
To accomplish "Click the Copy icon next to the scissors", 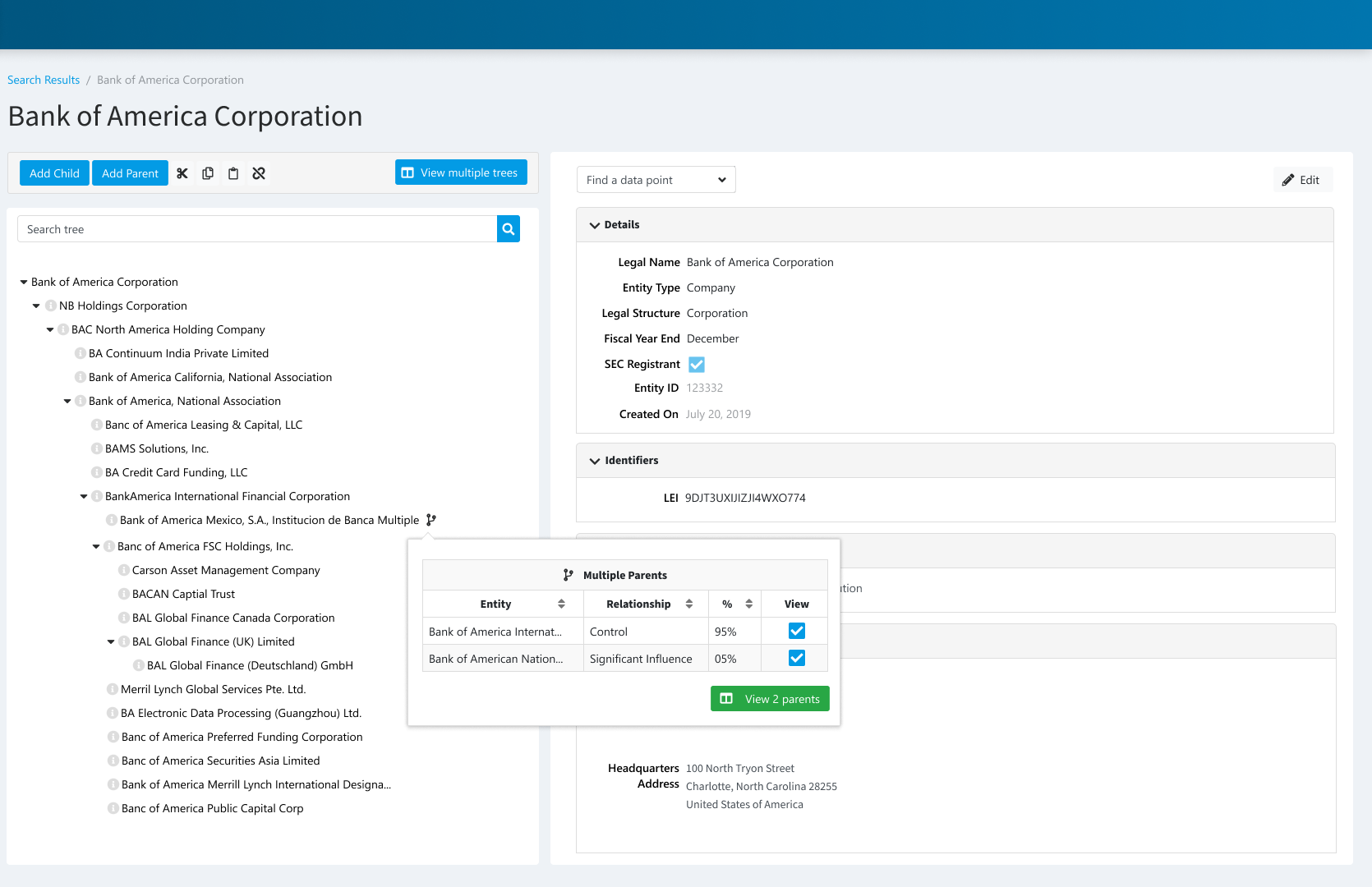I will [207, 173].
